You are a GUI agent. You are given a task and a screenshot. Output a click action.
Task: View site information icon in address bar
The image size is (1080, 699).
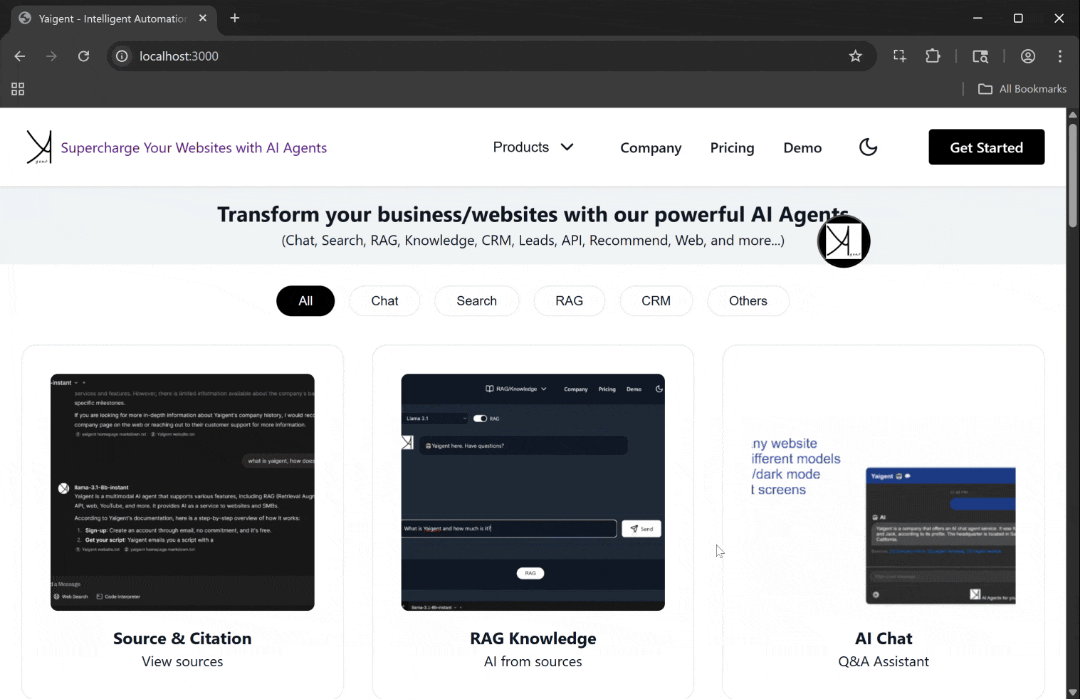pos(122,56)
